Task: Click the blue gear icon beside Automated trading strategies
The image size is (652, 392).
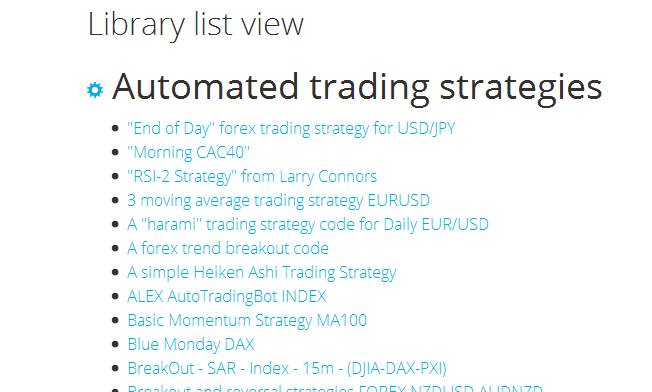Action: click(95, 90)
